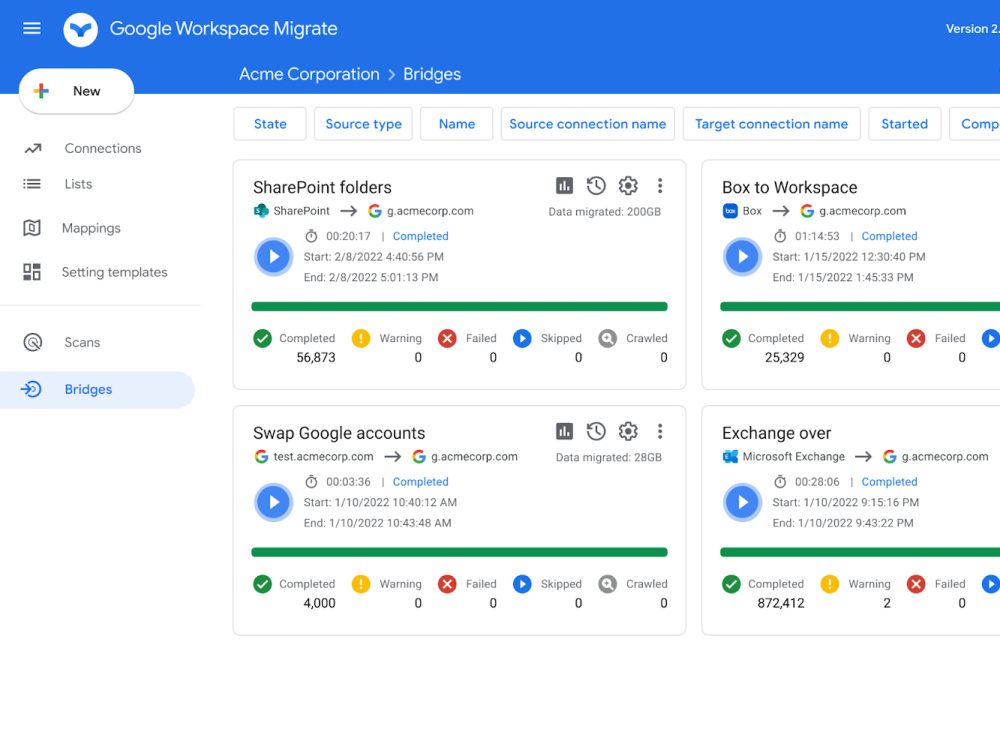Click the Box source icon
The height and width of the screenshot is (750, 1000).
730,210
